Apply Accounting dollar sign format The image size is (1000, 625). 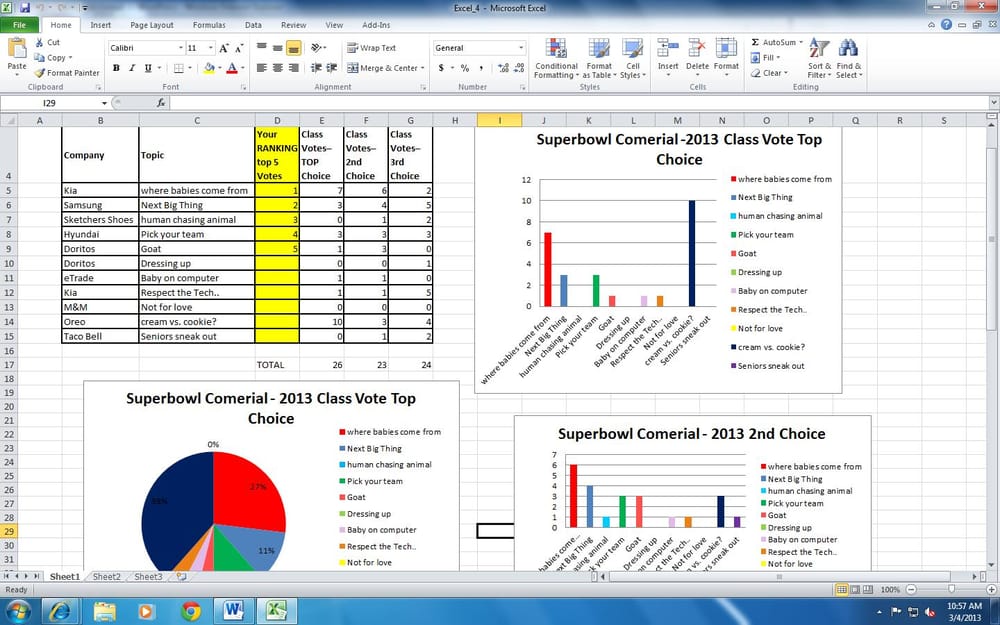[441, 68]
